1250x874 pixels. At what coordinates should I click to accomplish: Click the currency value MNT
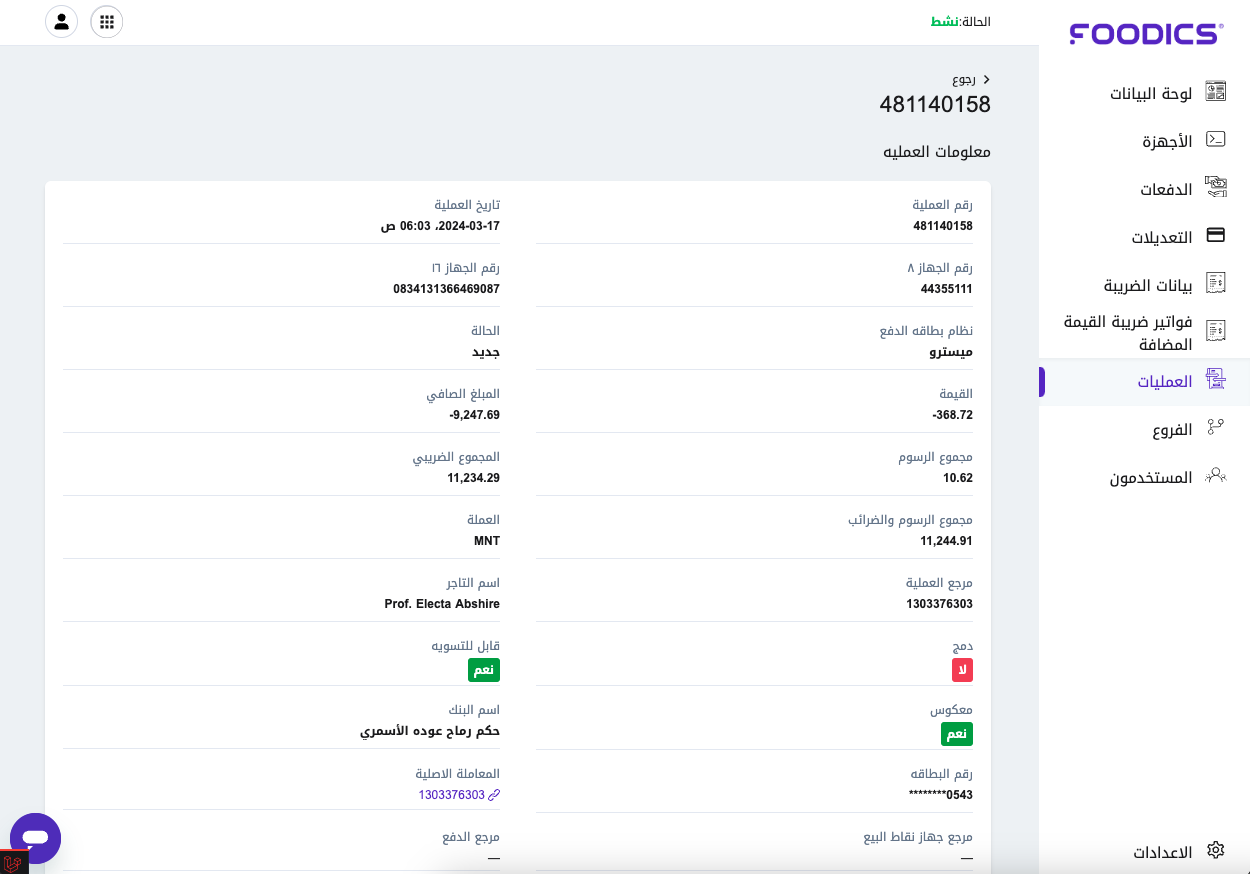tap(487, 541)
